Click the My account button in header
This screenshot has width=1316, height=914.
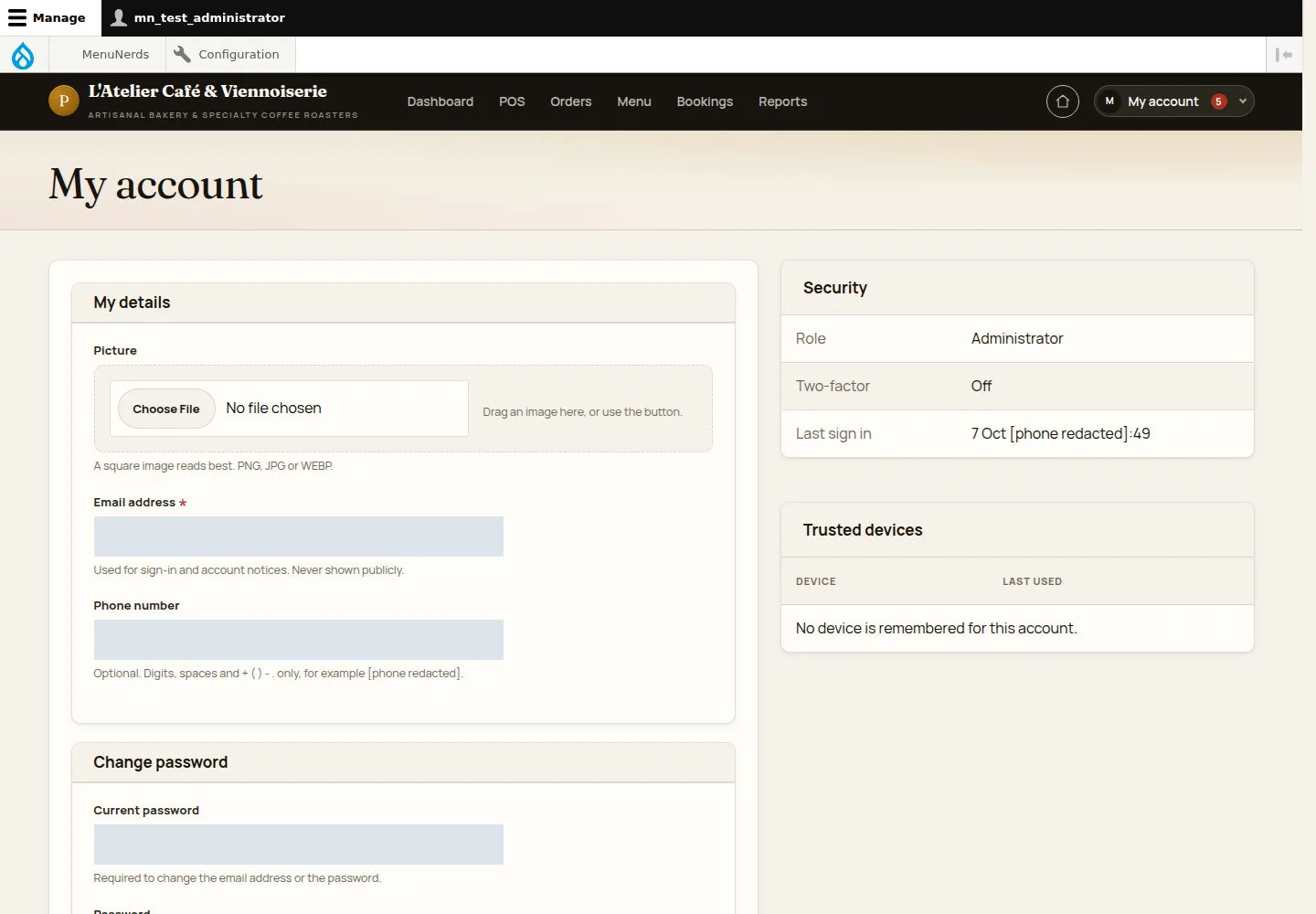pos(1174,101)
